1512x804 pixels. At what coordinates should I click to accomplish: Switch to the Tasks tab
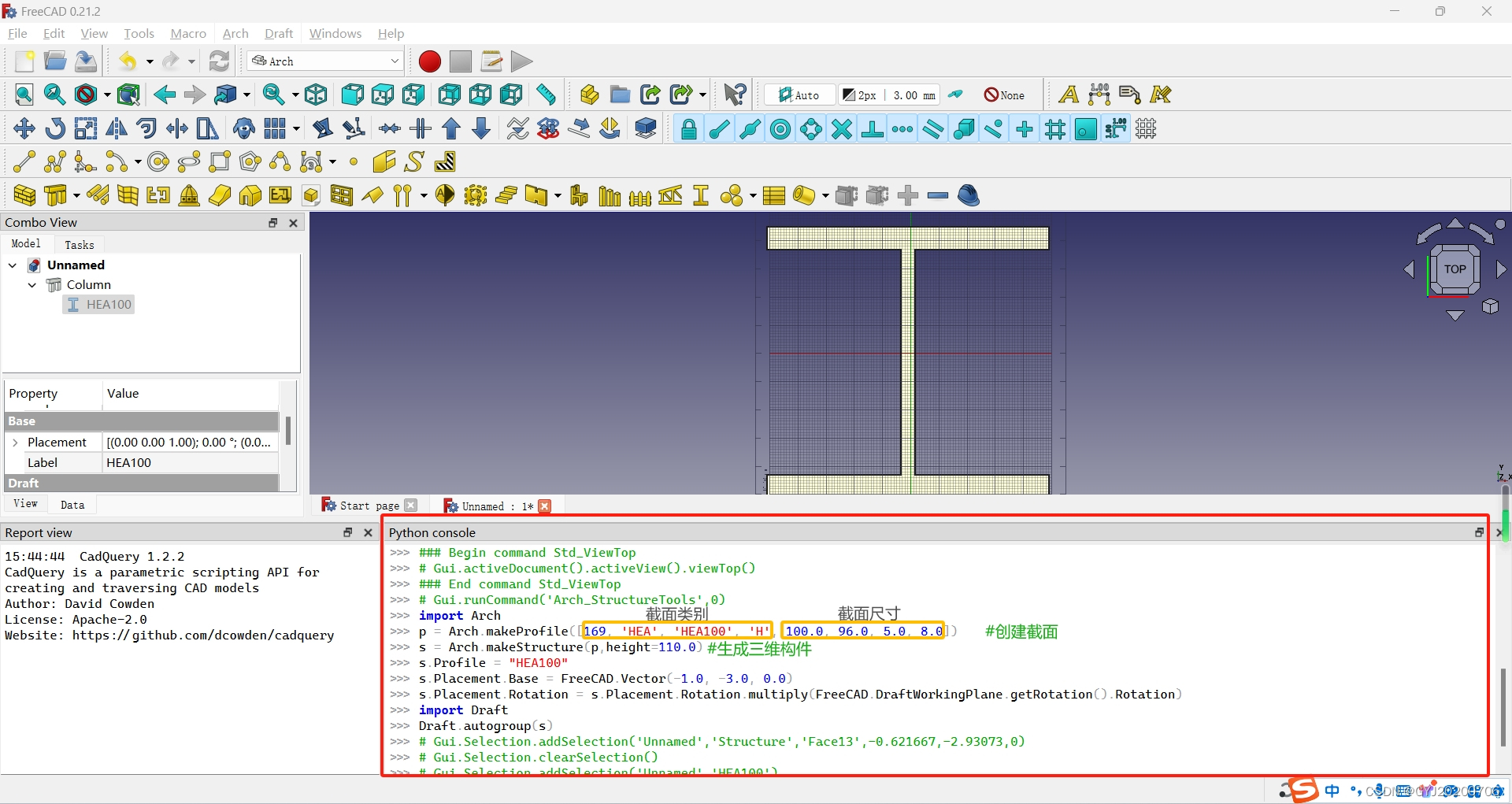80,245
